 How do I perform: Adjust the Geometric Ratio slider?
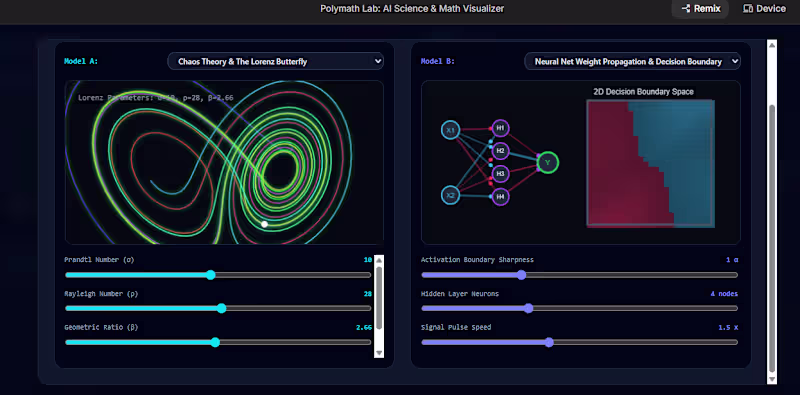[x=218, y=342]
